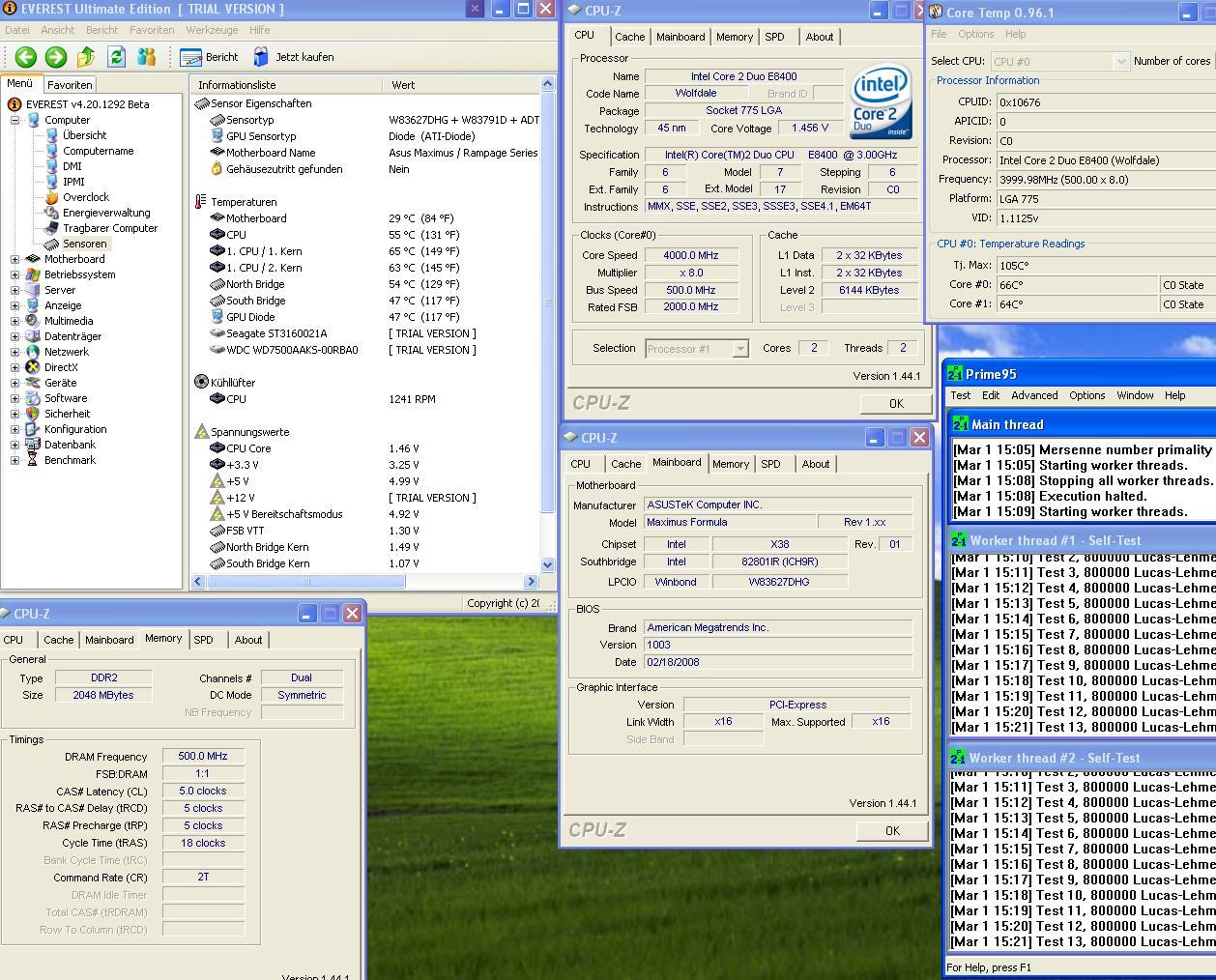Click the DirectX icon in the sidebar tree

(33, 367)
